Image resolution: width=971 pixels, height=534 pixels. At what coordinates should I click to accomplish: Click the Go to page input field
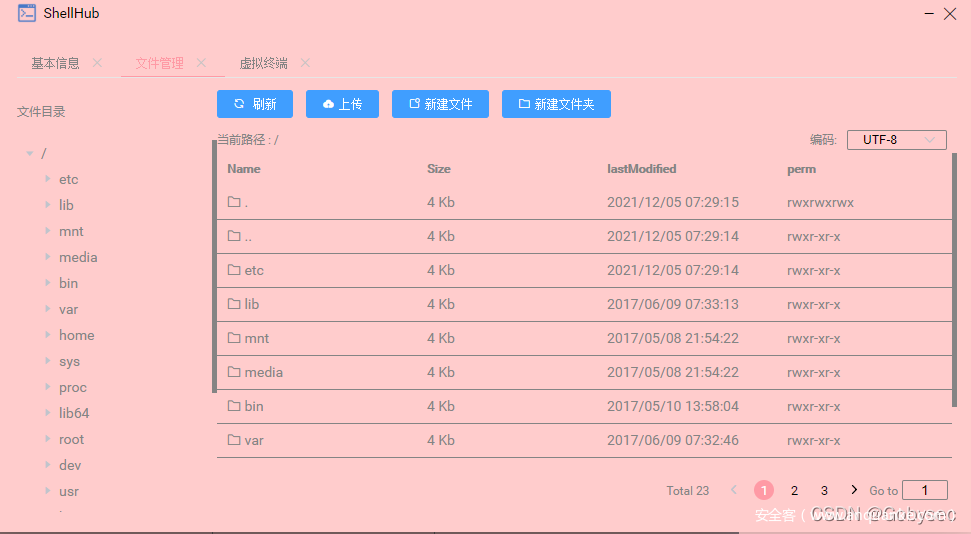924,490
